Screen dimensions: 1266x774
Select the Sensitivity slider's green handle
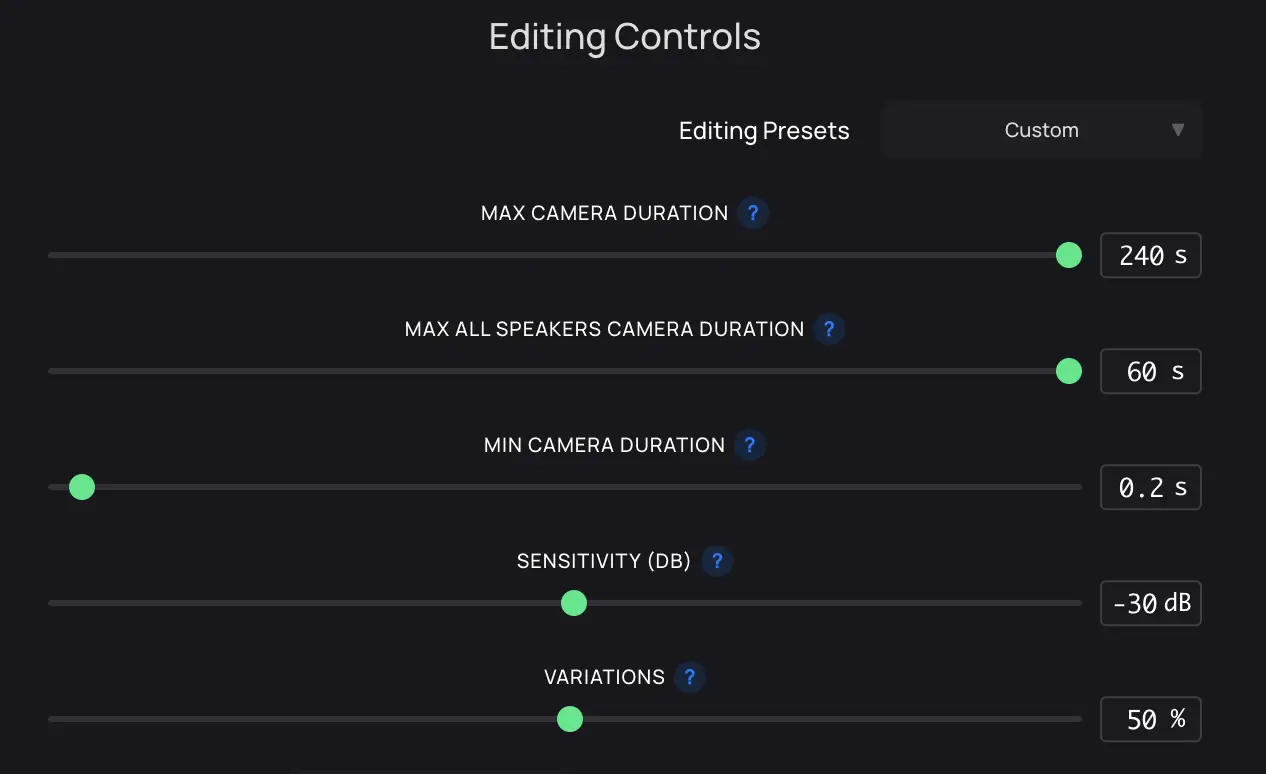pyautogui.click(x=573, y=603)
